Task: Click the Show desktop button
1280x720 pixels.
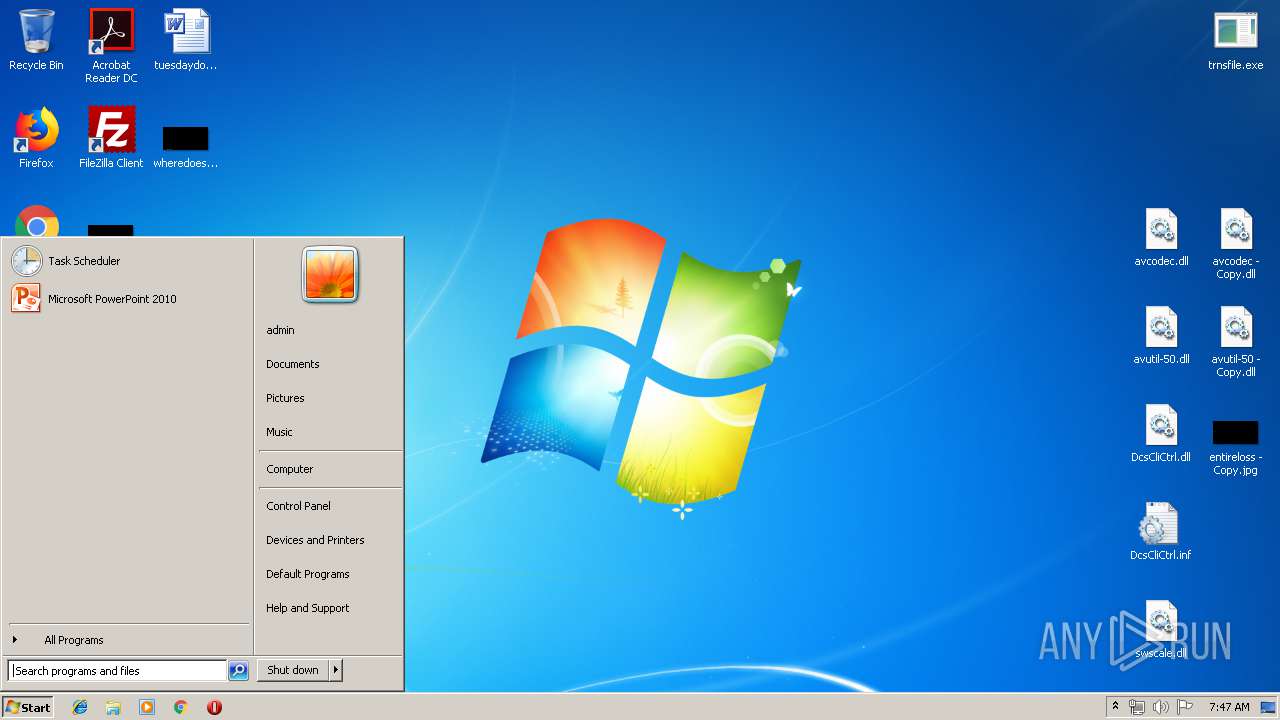Action: (x=1269, y=707)
